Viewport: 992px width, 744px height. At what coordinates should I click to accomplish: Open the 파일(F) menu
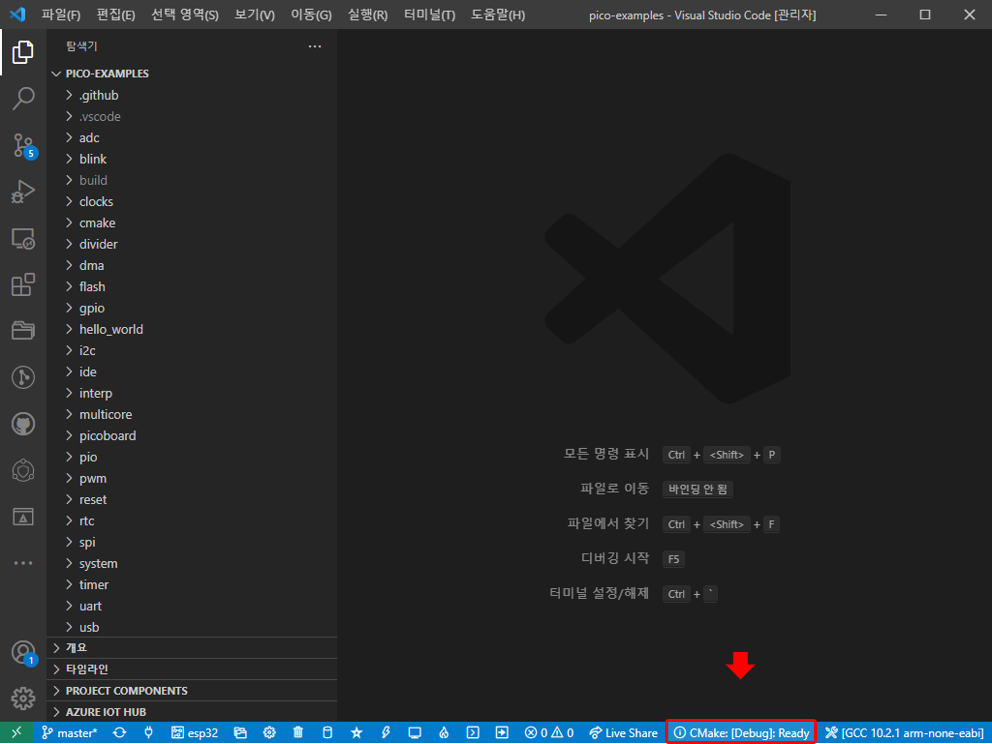pos(61,15)
